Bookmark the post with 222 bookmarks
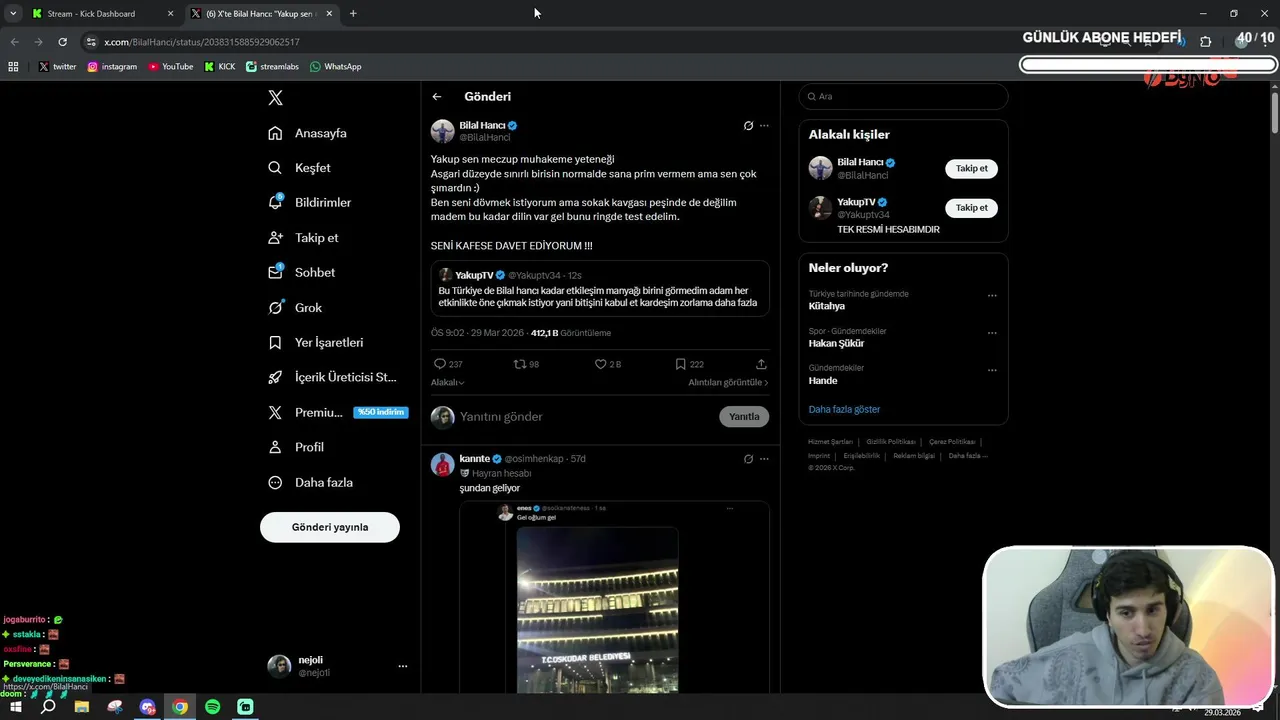1280x720 pixels. (x=681, y=364)
